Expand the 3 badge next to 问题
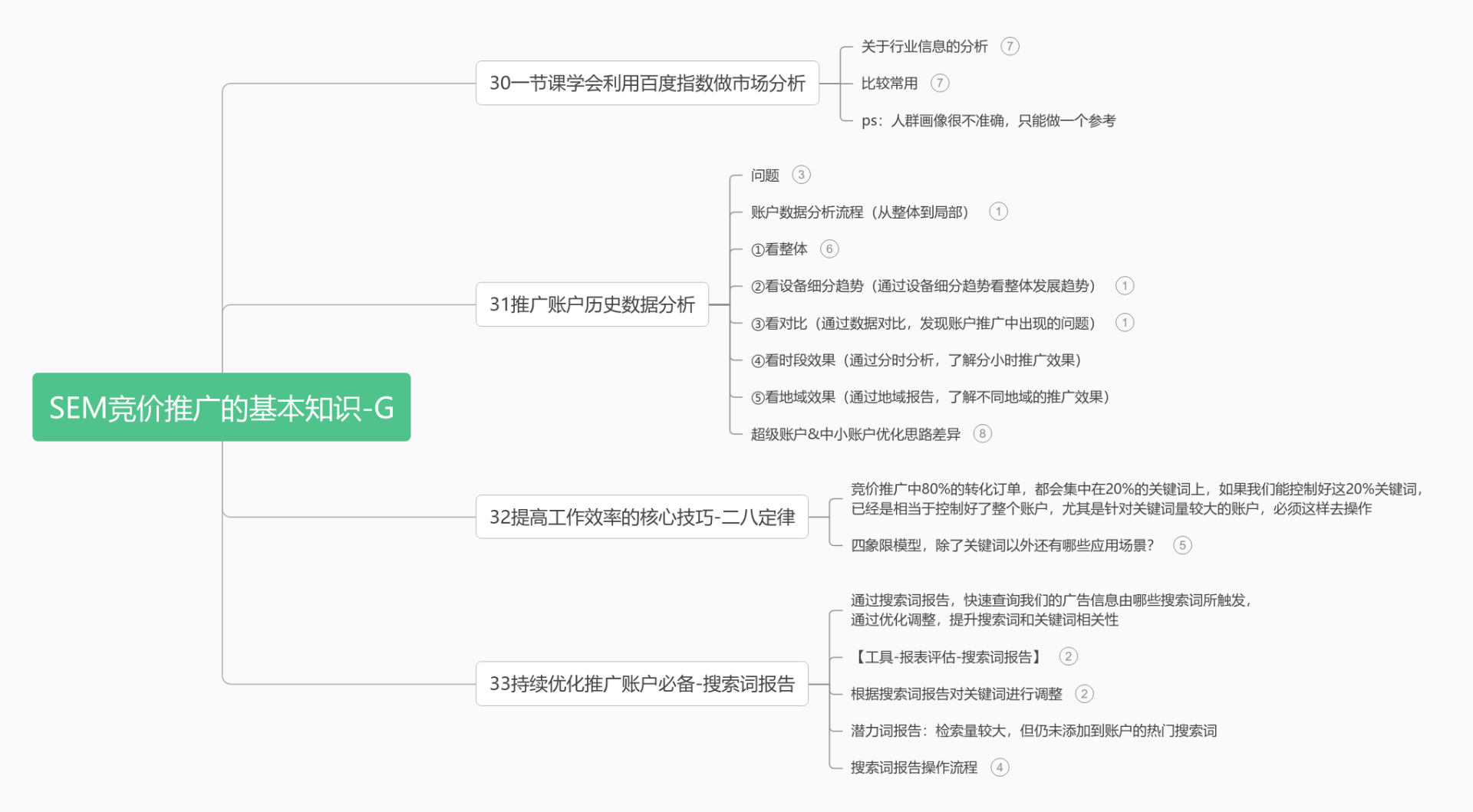This screenshot has width=1473, height=812. pos(801,175)
